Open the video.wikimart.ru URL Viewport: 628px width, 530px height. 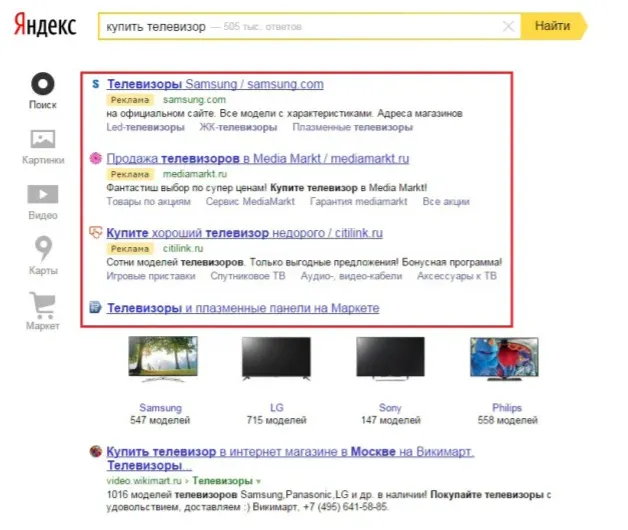click(144, 481)
